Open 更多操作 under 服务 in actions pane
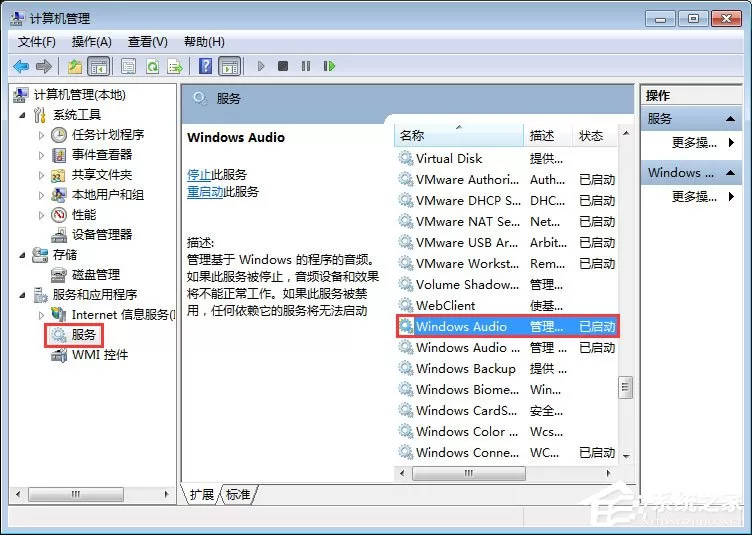Image resolution: width=752 pixels, height=535 pixels. click(x=694, y=143)
